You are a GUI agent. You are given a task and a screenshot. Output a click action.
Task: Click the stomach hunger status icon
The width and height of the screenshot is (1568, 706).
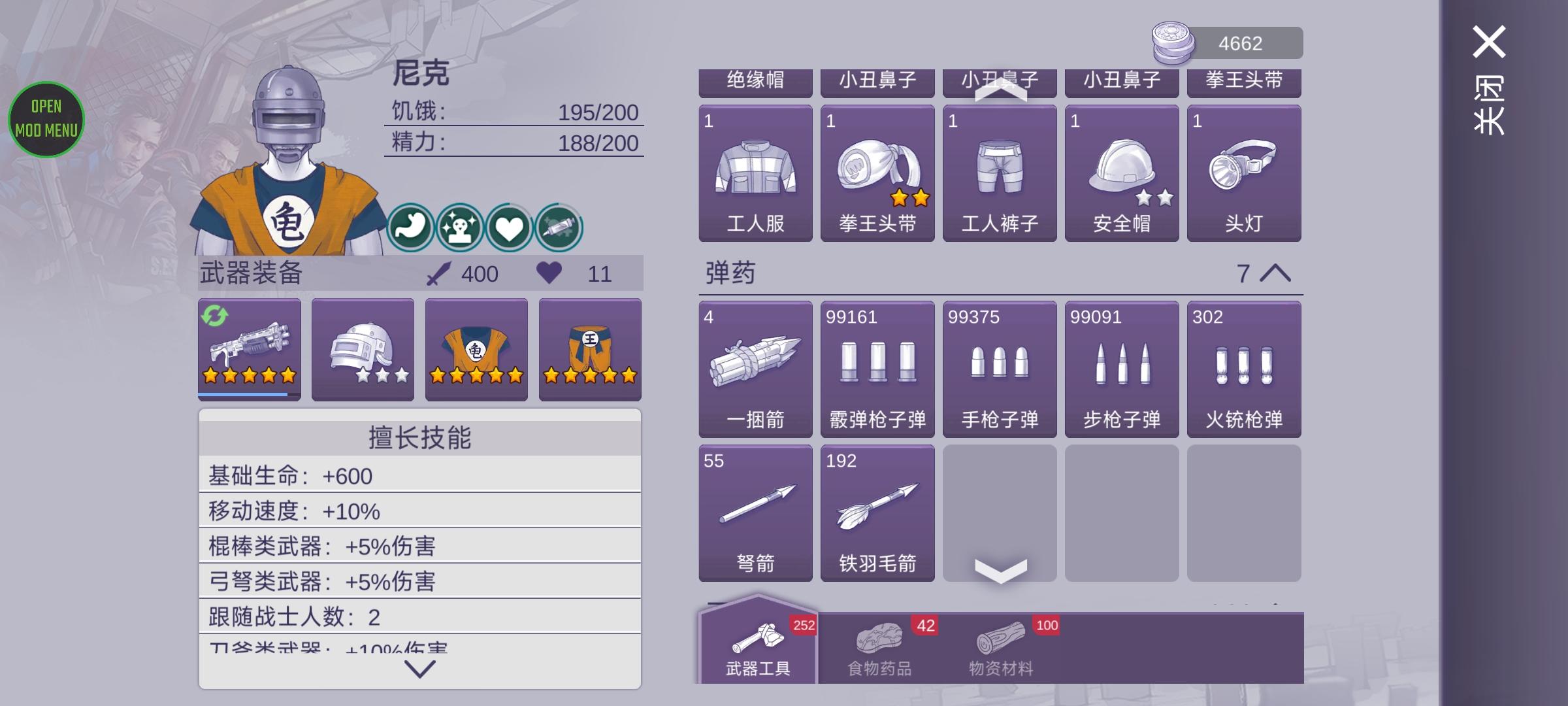click(411, 227)
